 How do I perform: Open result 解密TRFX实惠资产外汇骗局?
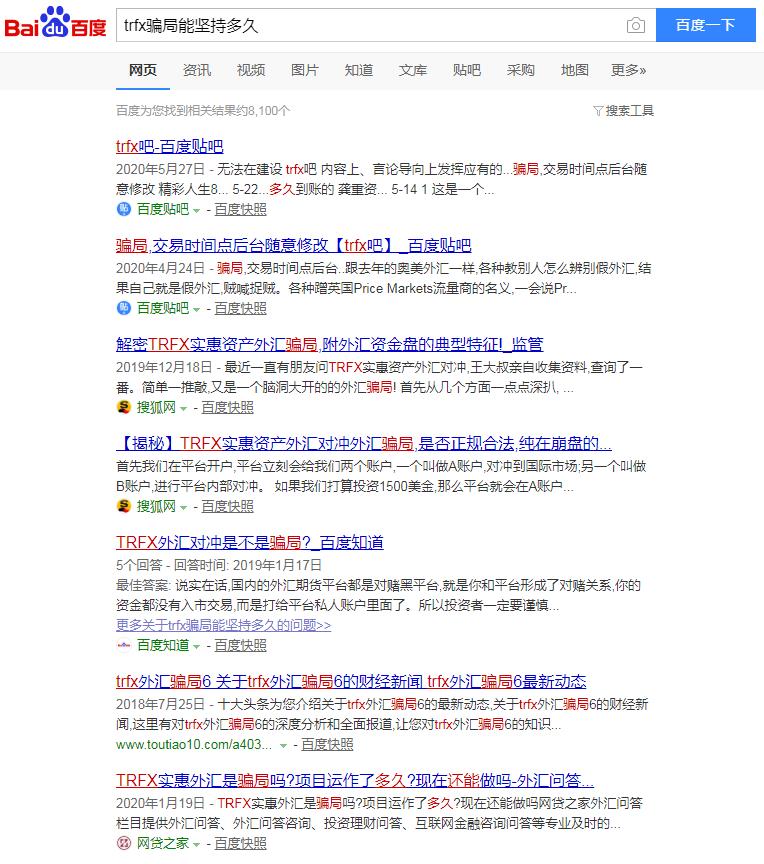click(x=329, y=344)
